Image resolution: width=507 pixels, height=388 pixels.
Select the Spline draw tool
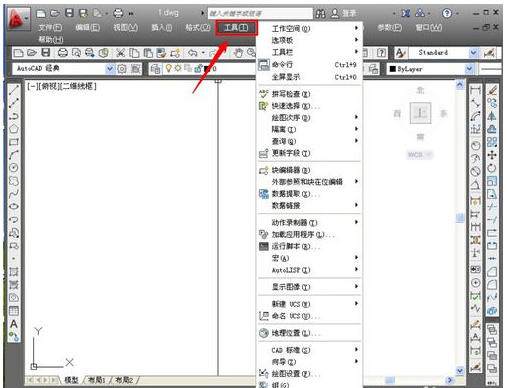14,194
